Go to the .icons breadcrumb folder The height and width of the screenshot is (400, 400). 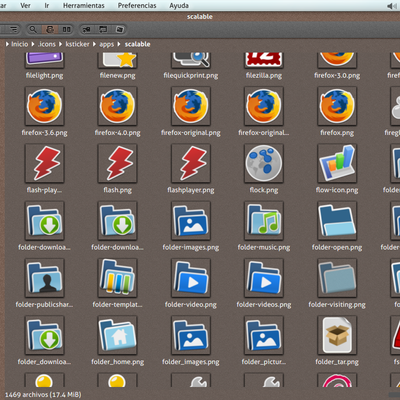[47, 44]
